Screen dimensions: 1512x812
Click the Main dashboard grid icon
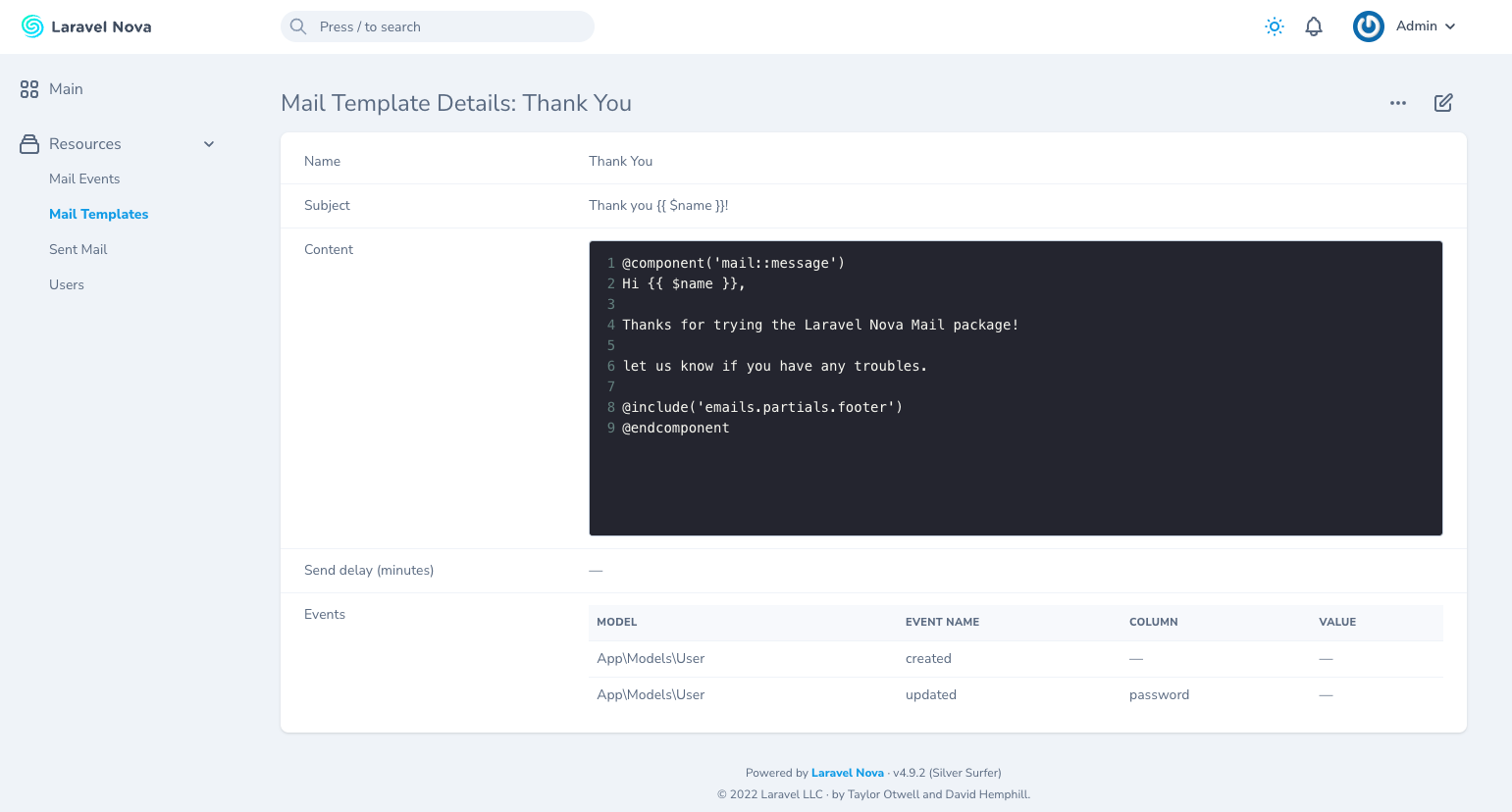point(29,89)
